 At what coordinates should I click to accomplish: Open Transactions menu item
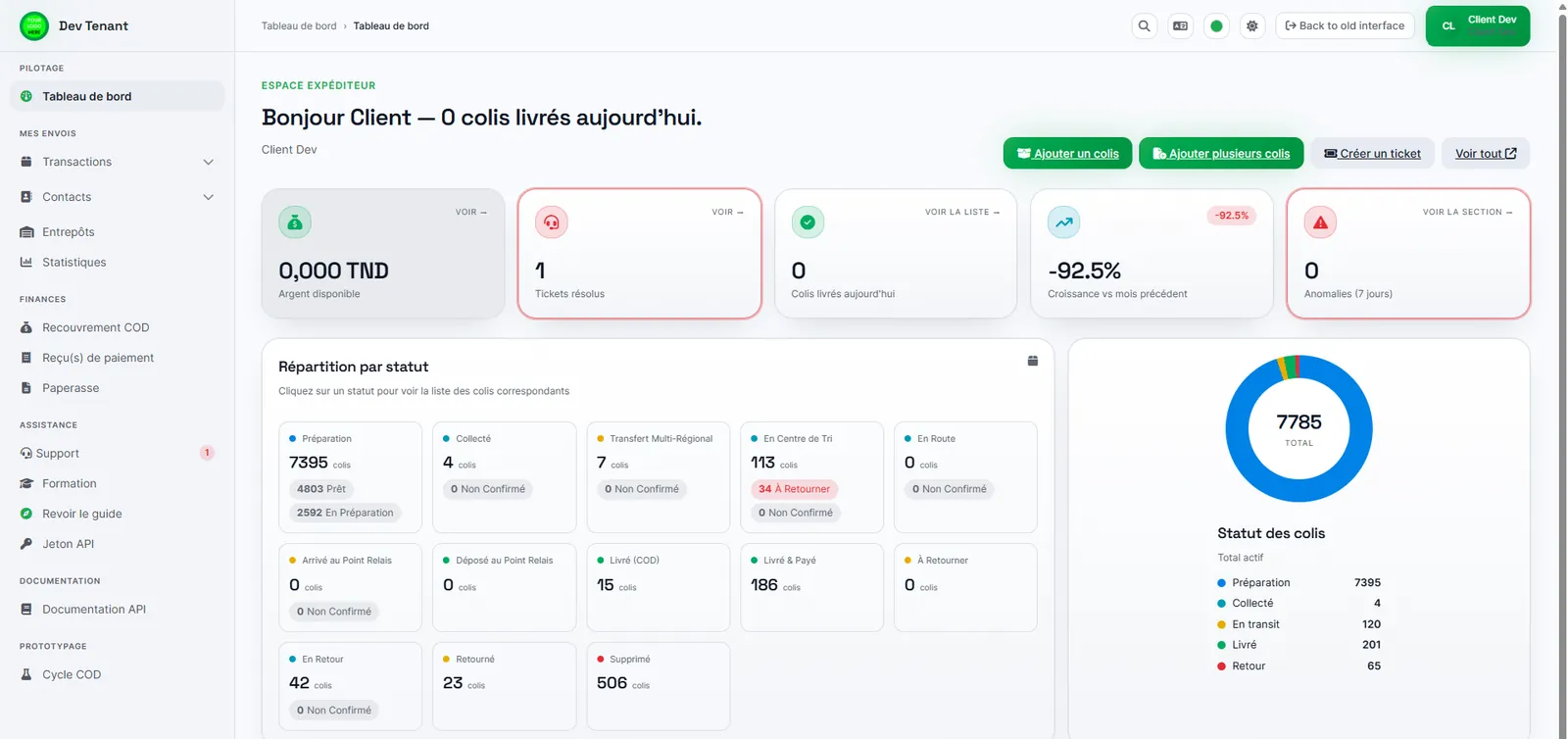[118, 162]
